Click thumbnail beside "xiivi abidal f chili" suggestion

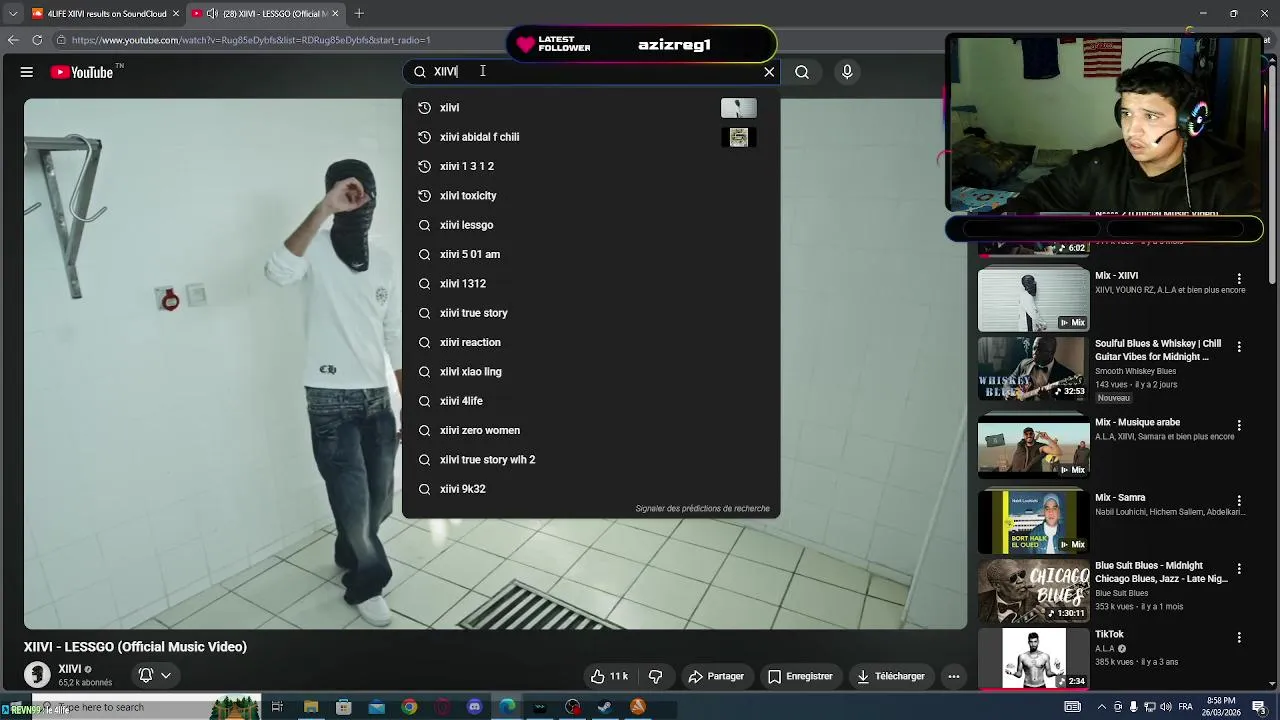tap(739, 138)
